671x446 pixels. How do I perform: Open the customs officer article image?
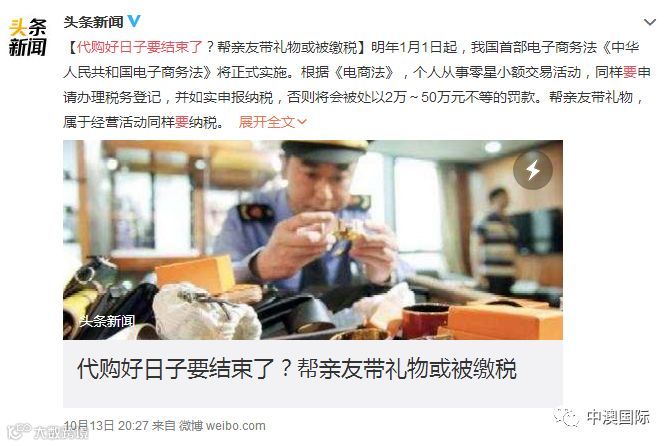tap(313, 240)
